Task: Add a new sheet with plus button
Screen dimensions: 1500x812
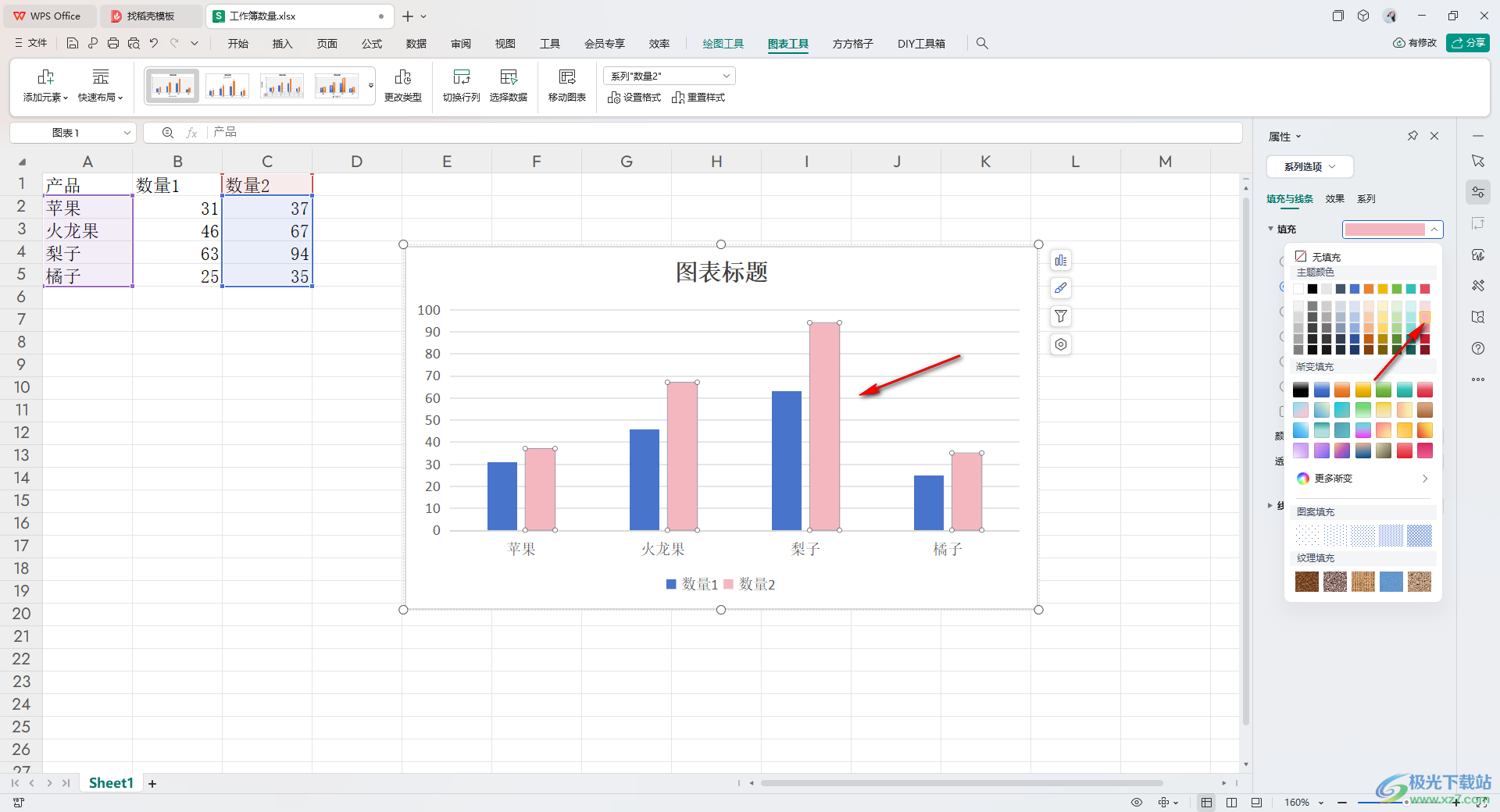Action: [152, 784]
